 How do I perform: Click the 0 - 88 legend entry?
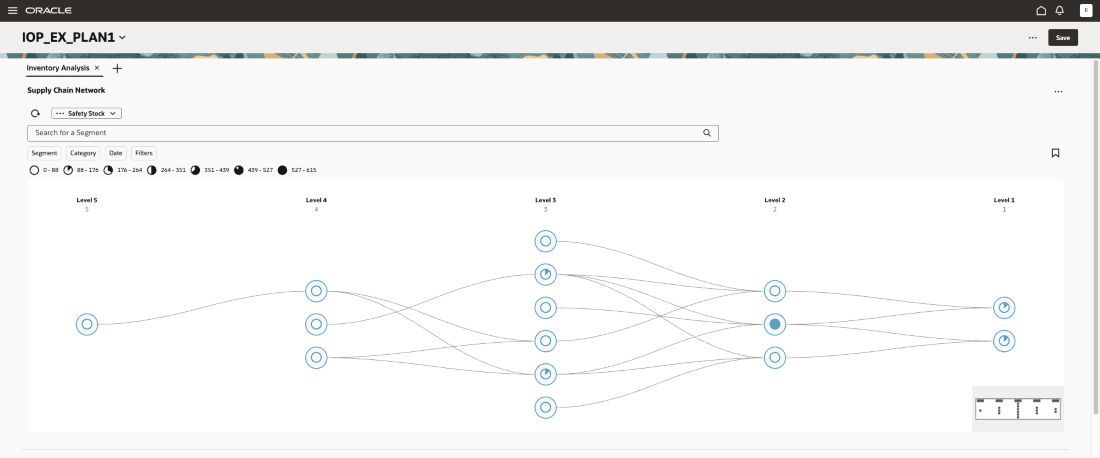click(44, 170)
